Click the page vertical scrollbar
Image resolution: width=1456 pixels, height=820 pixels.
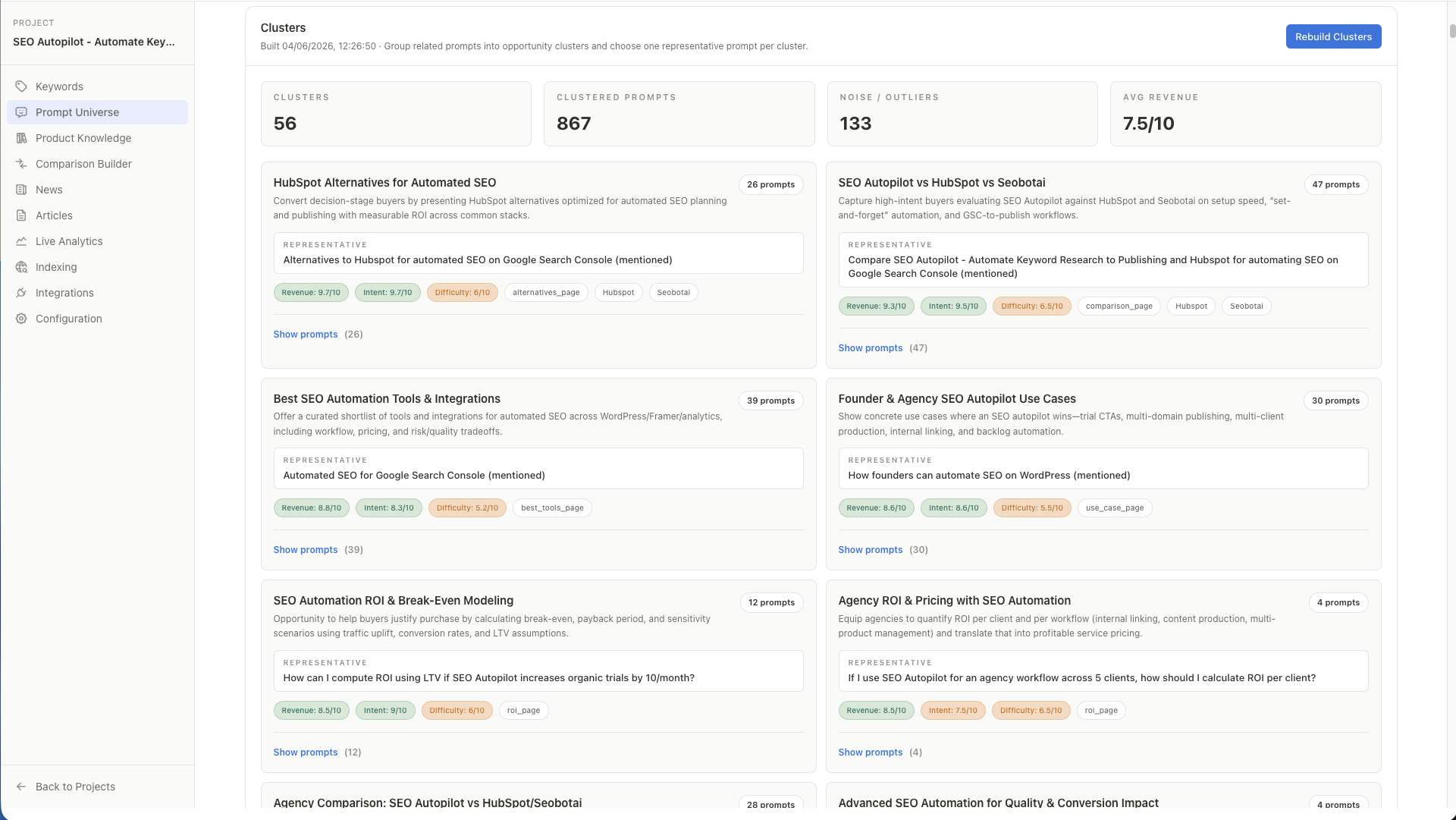coord(1452,30)
